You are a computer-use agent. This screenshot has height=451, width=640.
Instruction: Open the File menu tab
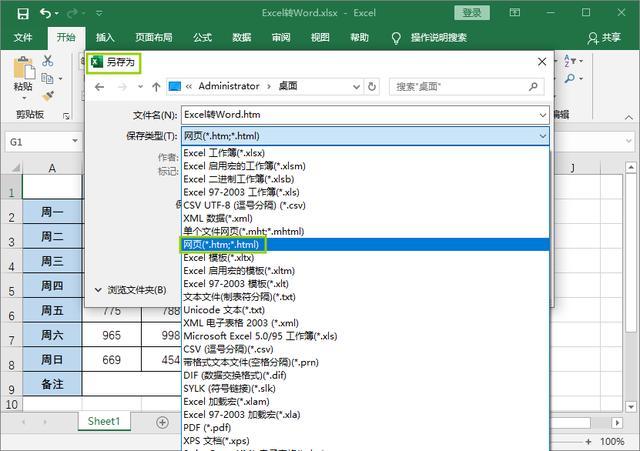23,38
